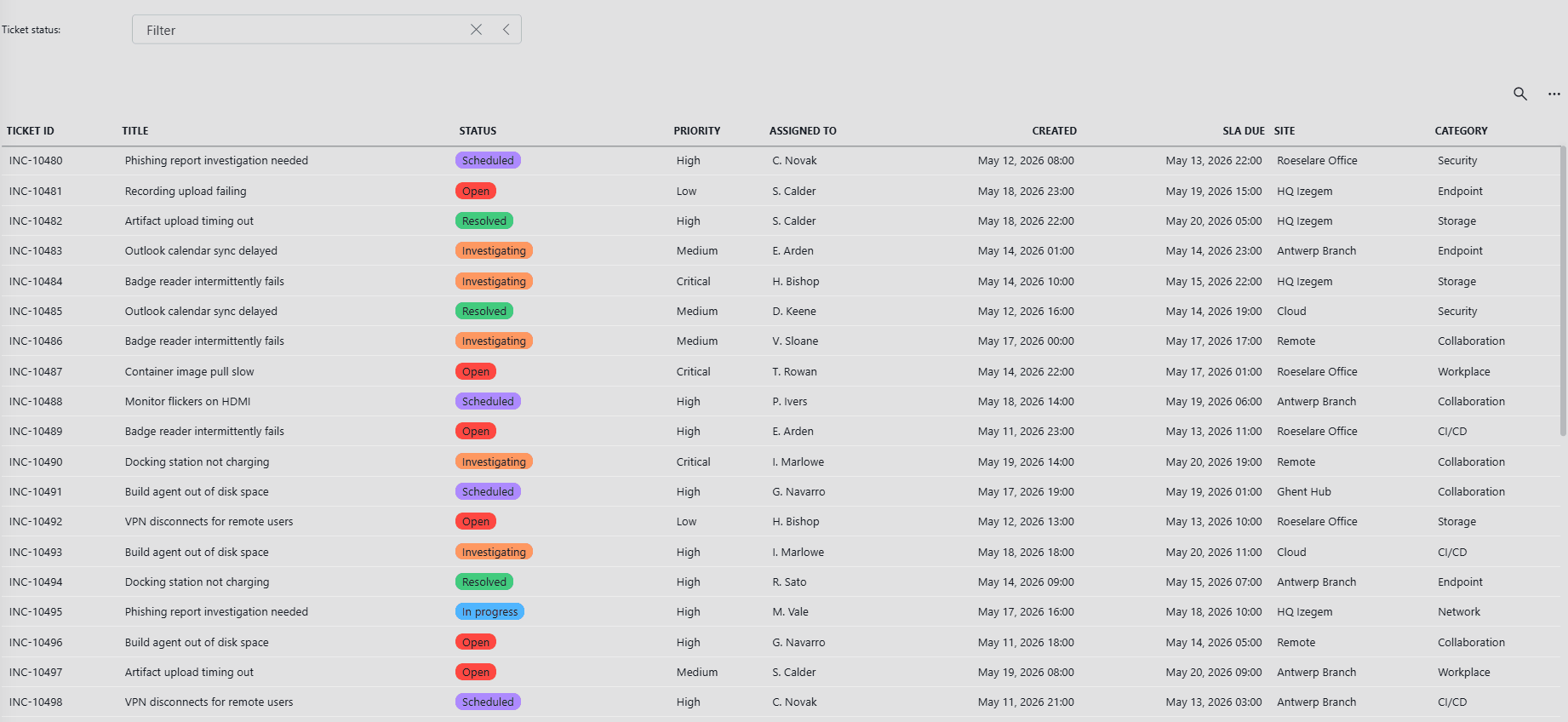Click assignee 'G. Navarro' for INC-10491
1568x722 pixels.
pyautogui.click(x=798, y=492)
